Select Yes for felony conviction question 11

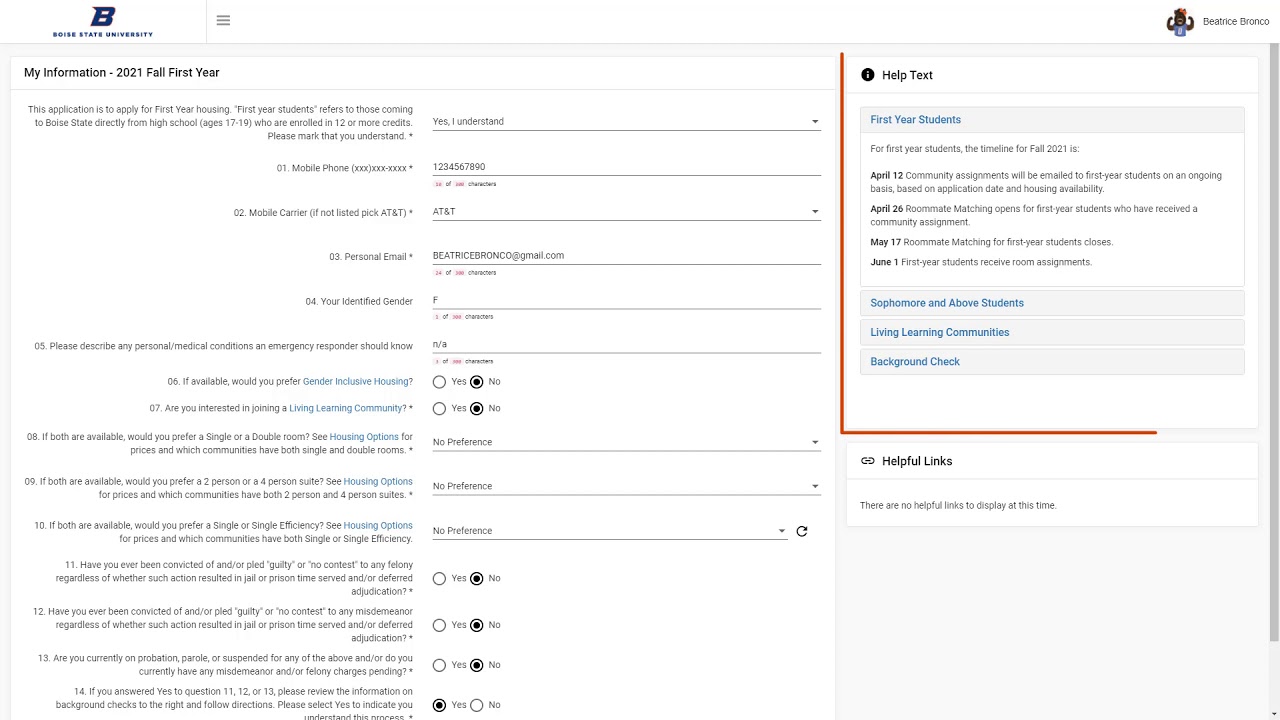click(x=439, y=579)
